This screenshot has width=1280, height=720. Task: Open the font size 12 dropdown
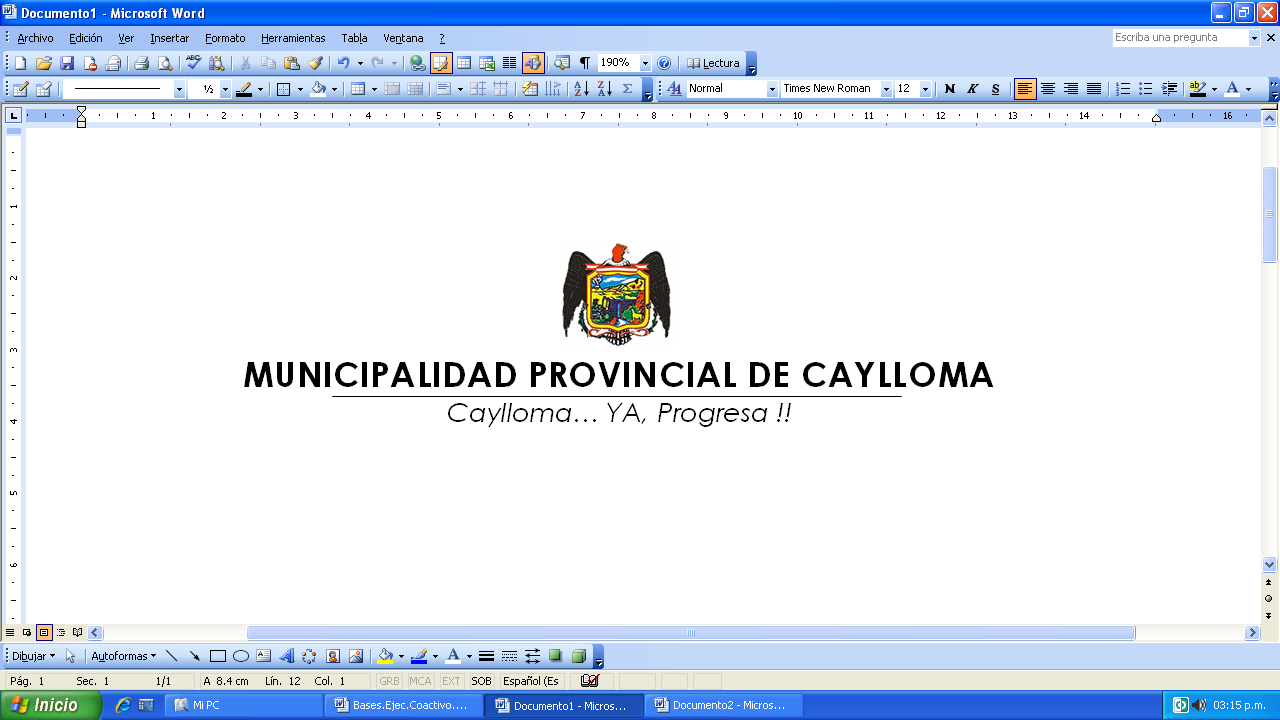click(925, 89)
